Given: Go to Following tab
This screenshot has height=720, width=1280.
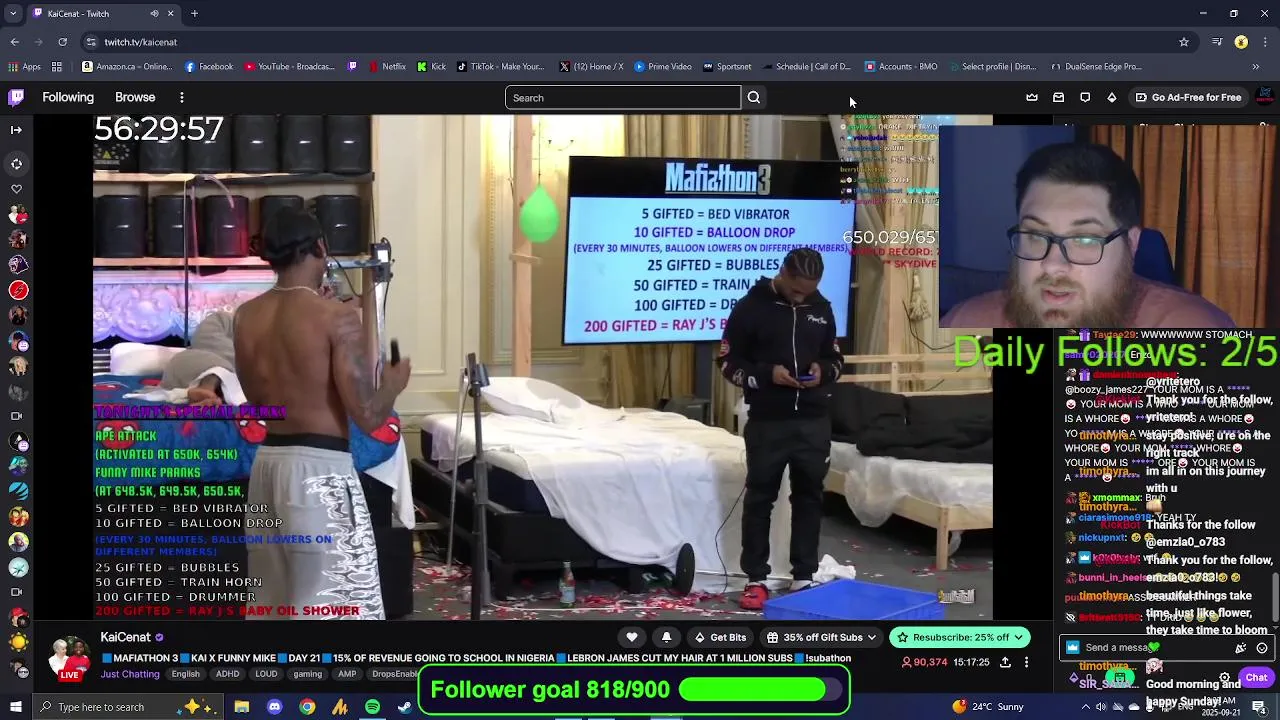Looking at the screenshot, I should click(68, 97).
